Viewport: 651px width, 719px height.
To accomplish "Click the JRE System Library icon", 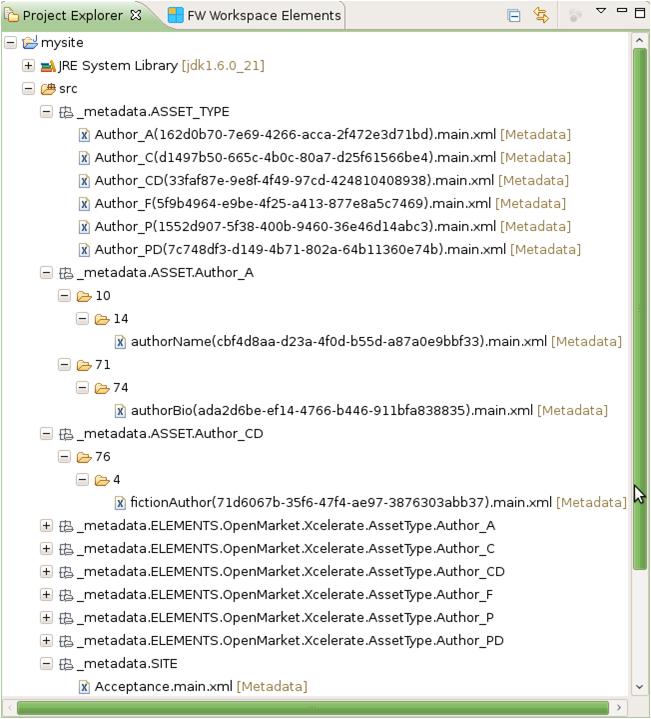I will point(48,66).
